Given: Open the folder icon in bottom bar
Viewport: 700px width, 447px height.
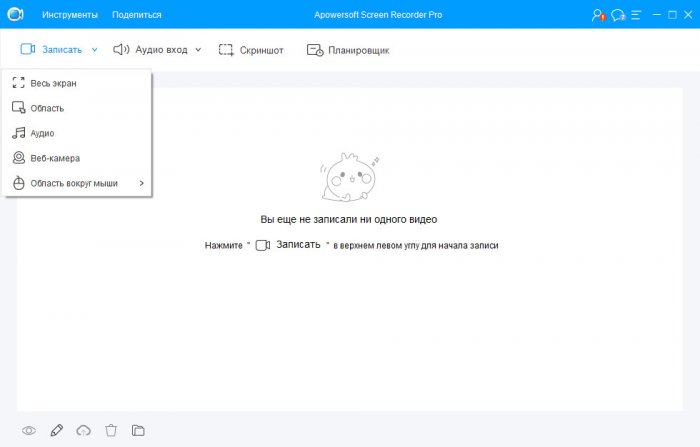Looking at the screenshot, I should point(138,430).
